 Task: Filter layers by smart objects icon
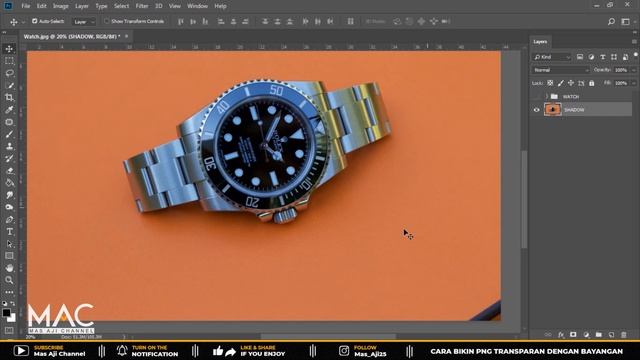pos(625,57)
